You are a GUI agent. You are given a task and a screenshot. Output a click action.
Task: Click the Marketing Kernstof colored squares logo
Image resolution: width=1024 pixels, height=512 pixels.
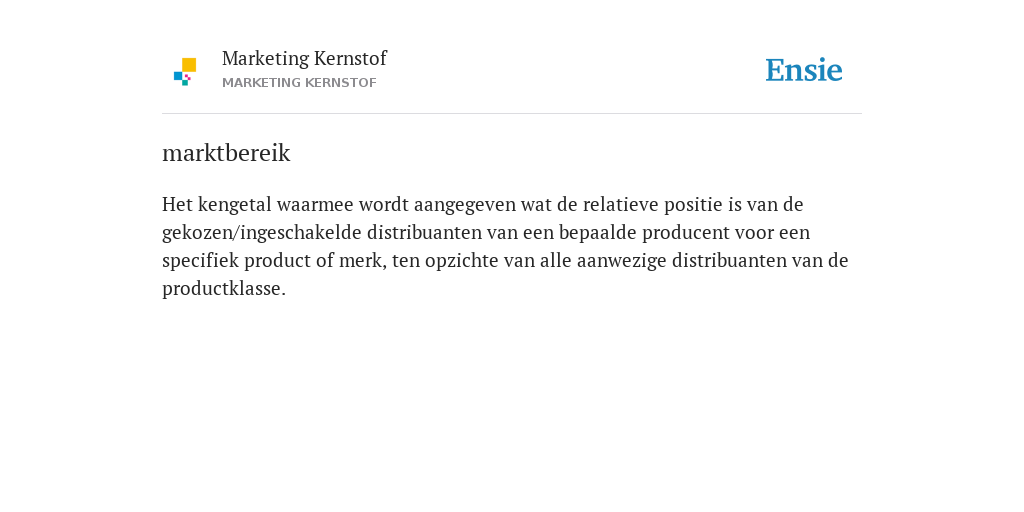[185, 72]
